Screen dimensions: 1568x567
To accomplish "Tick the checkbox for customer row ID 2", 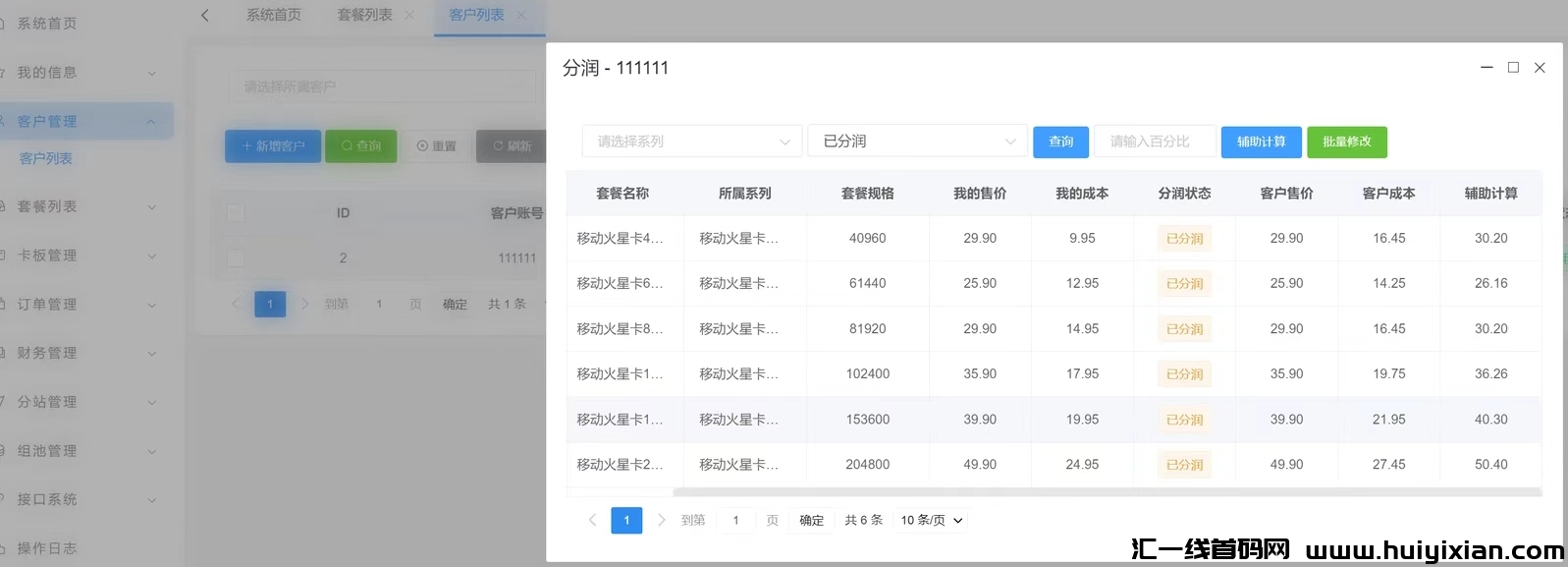I will point(236,258).
